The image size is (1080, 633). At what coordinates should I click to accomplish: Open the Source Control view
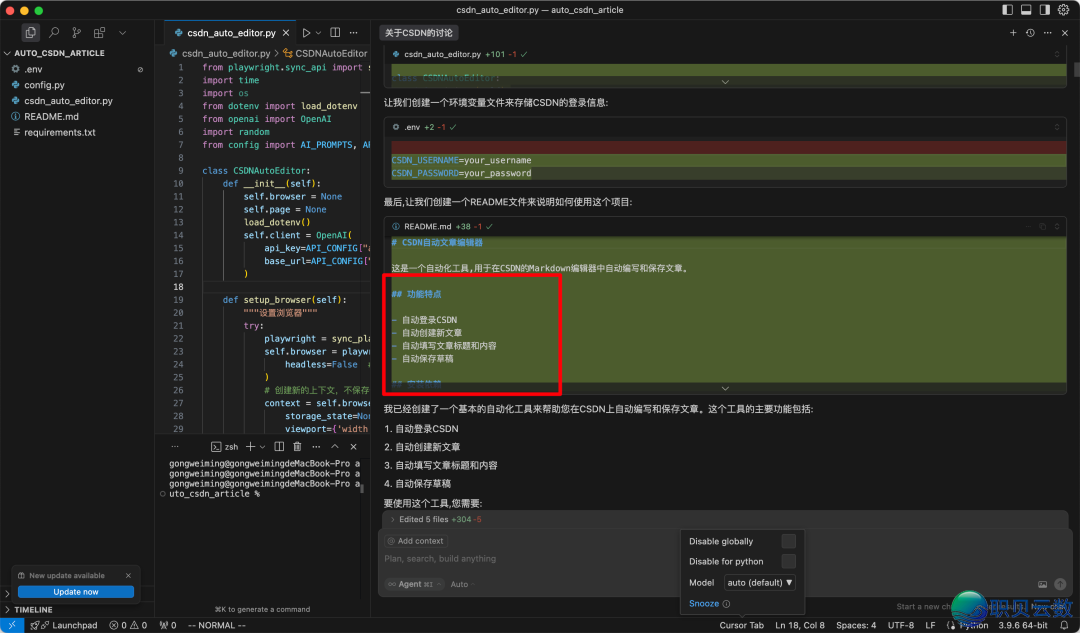78,33
